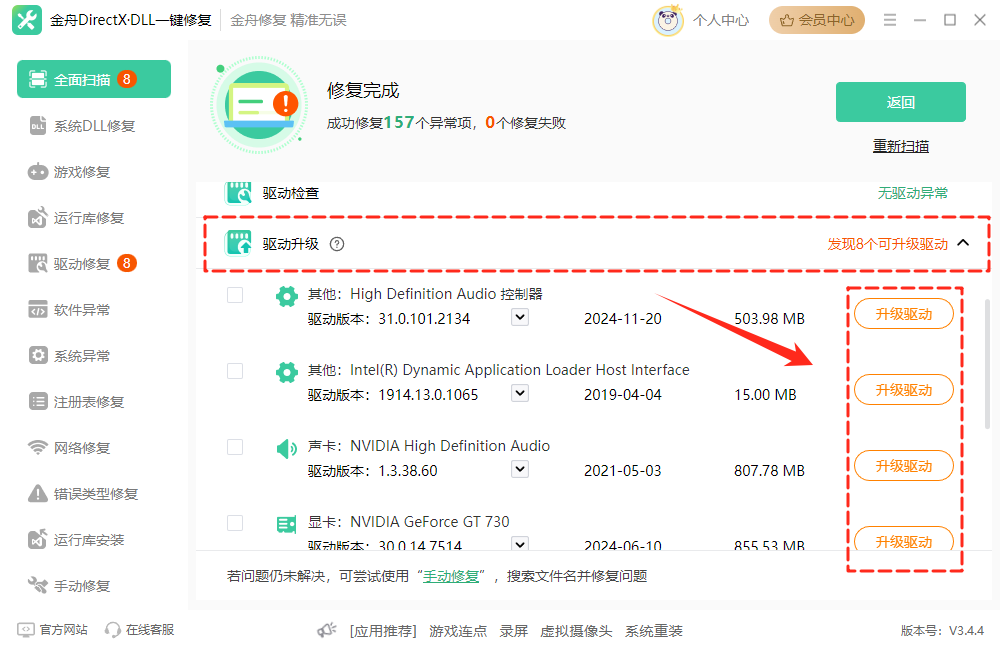Click the software exception code icon

click(38, 309)
